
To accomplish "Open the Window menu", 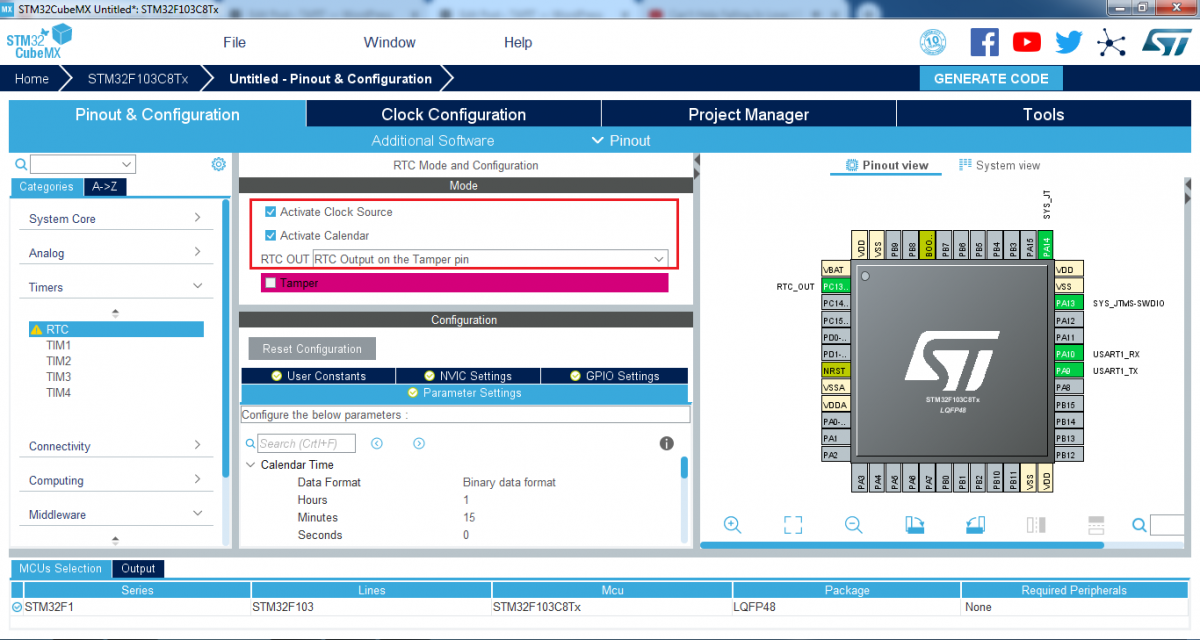I will [x=389, y=42].
